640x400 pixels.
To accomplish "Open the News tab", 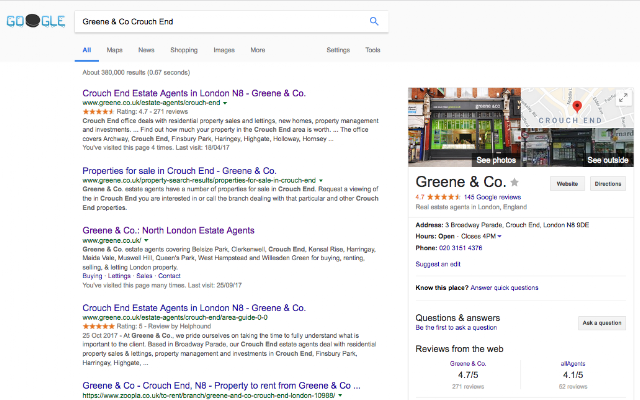I will pyautogui.click(x=146, y=50).
